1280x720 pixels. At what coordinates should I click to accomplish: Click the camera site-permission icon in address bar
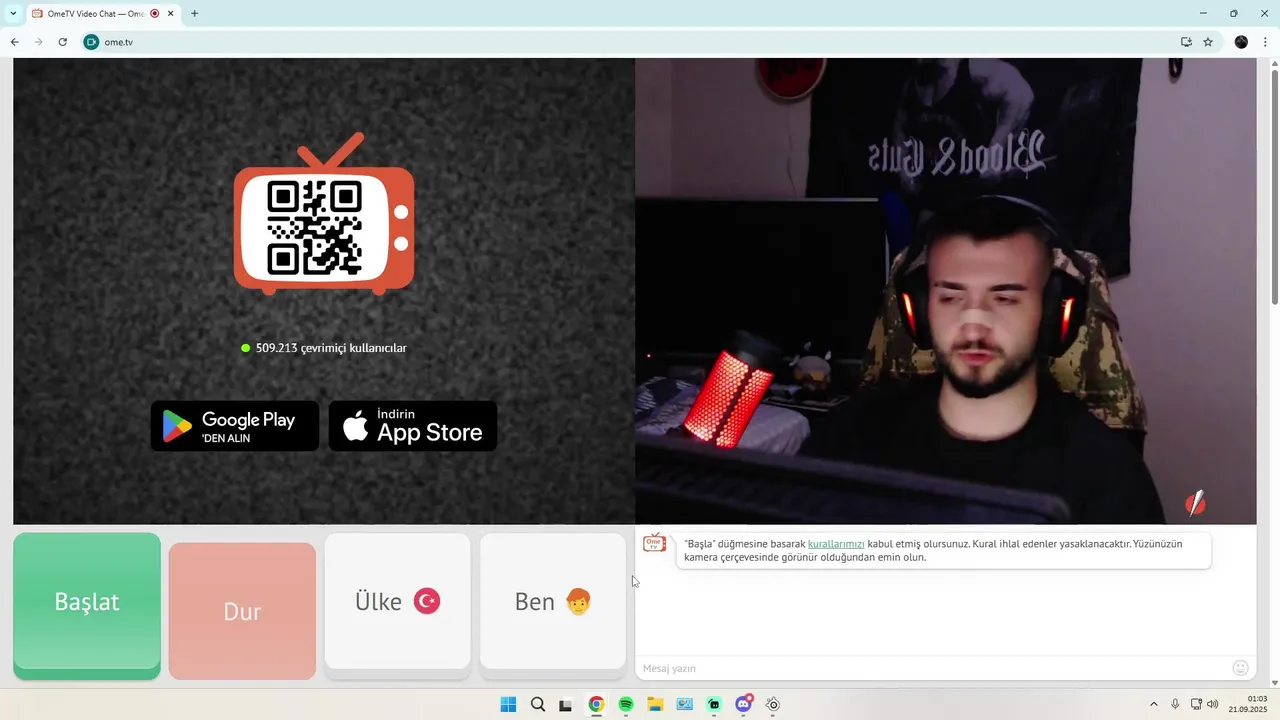tap(91, 42)
